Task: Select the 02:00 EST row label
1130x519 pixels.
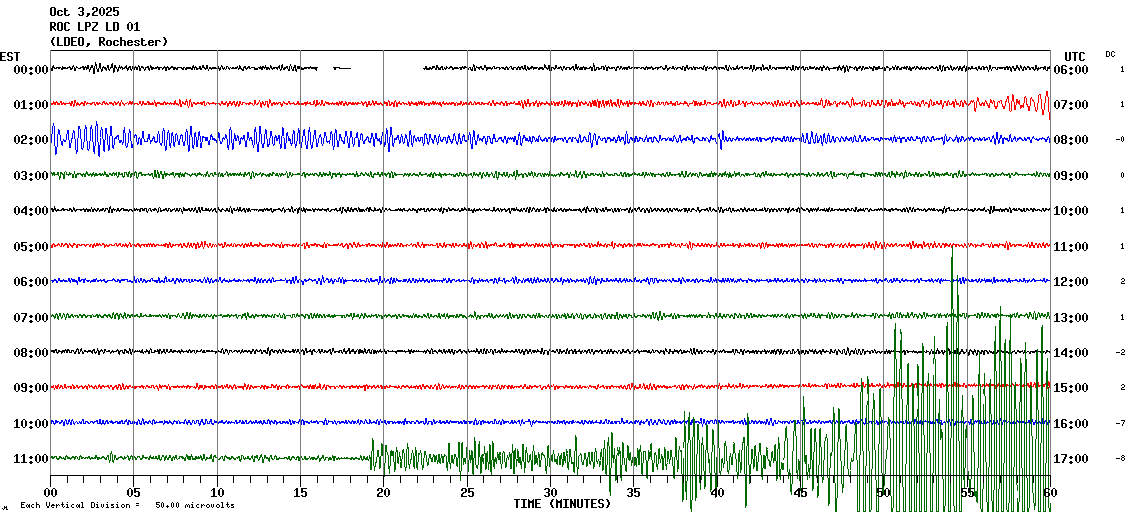Action: click(31, 140)
